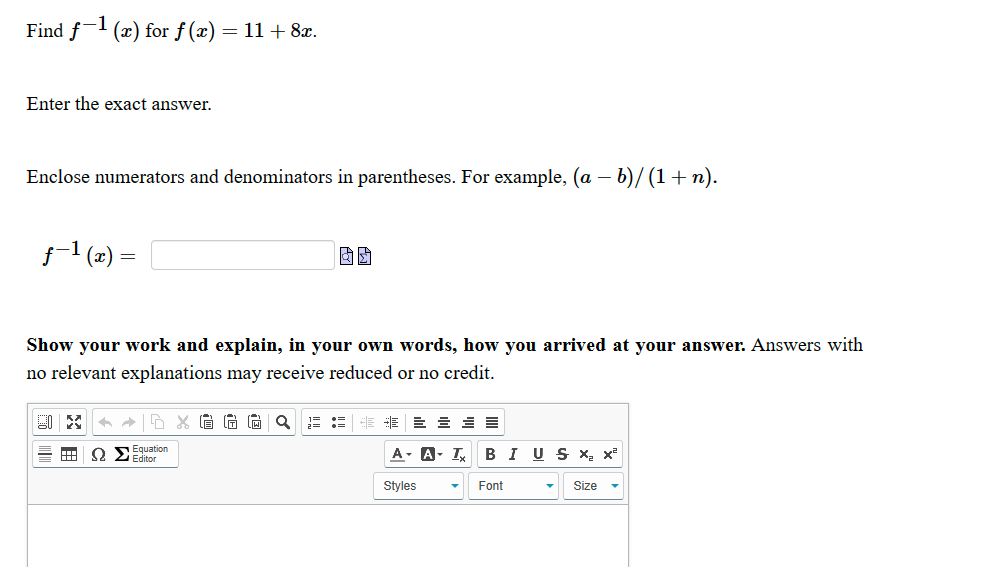Open the text color dropdown
1003x567 pixels.
coord(401,454)
